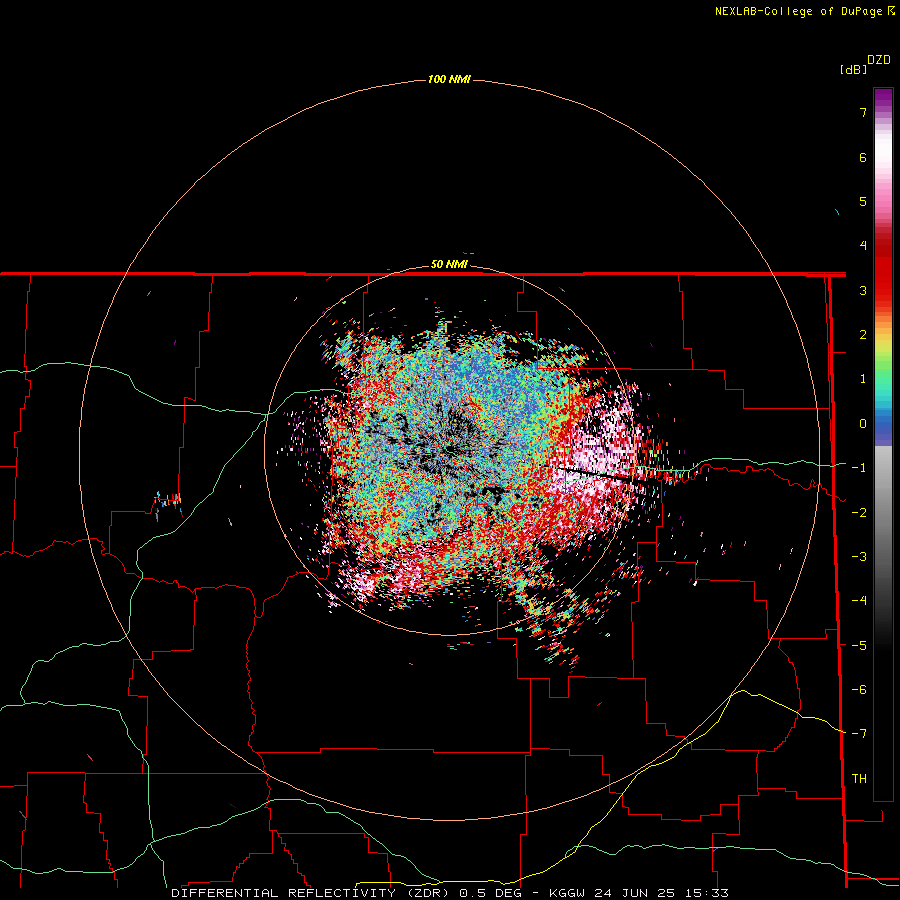The width and height of the screenshot is (900, 900).
Task: Click the 7 tick label on scale
Action: coord(863,112)
